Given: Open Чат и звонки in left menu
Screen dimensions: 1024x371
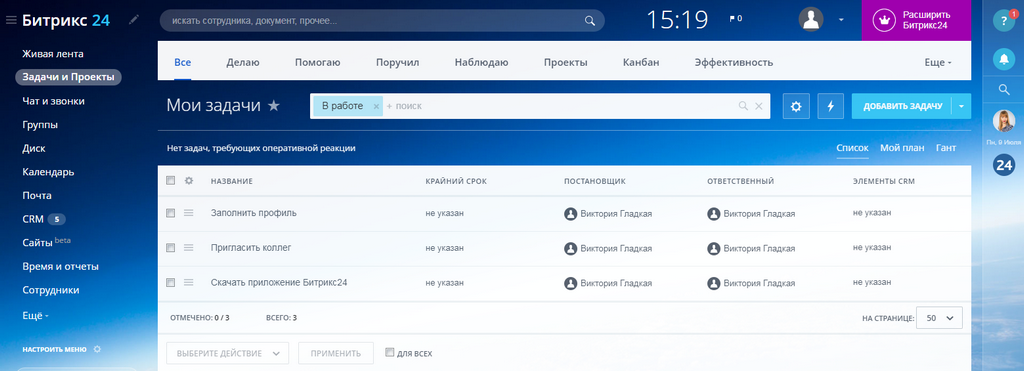Looking at the screenshot, I should coord(53,101).
